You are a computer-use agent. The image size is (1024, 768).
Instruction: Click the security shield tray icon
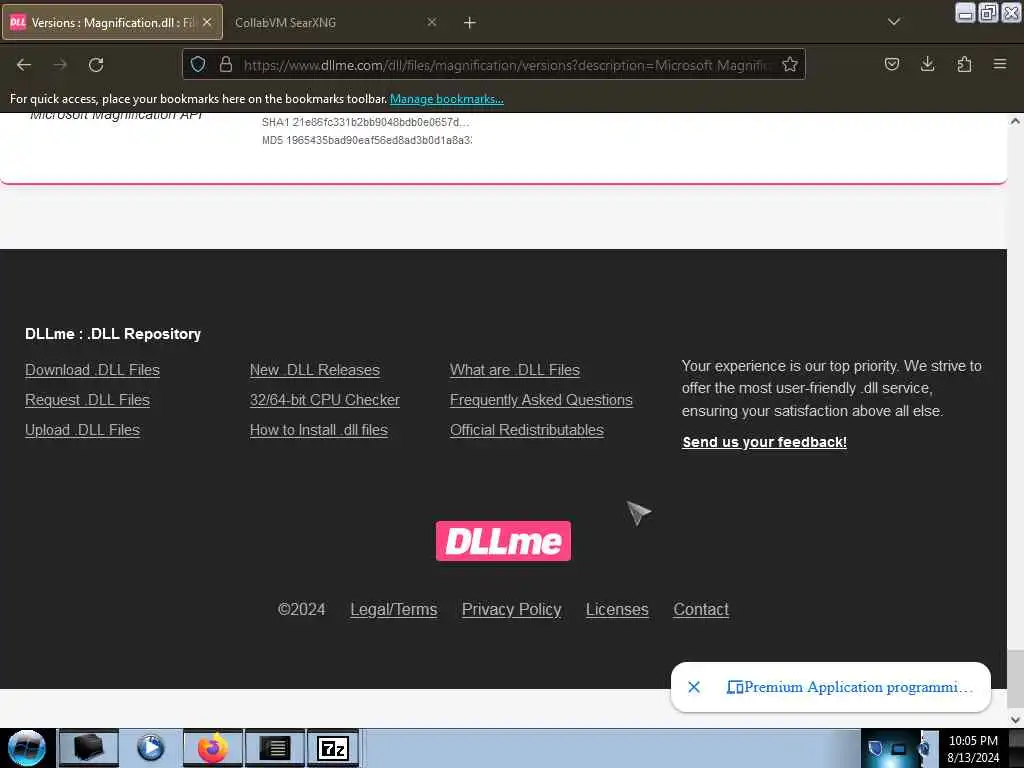point(876,748)
